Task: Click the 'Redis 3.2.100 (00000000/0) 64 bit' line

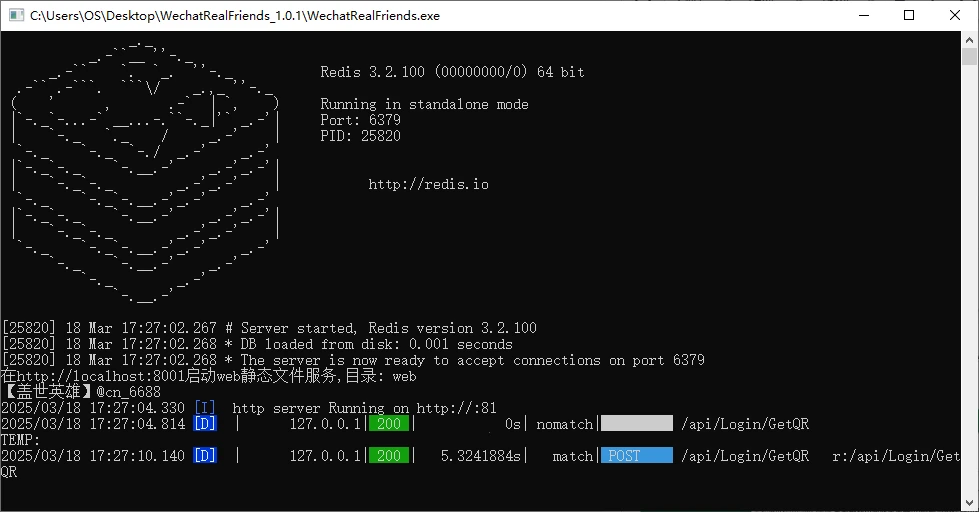Action: tap(452, 72)
